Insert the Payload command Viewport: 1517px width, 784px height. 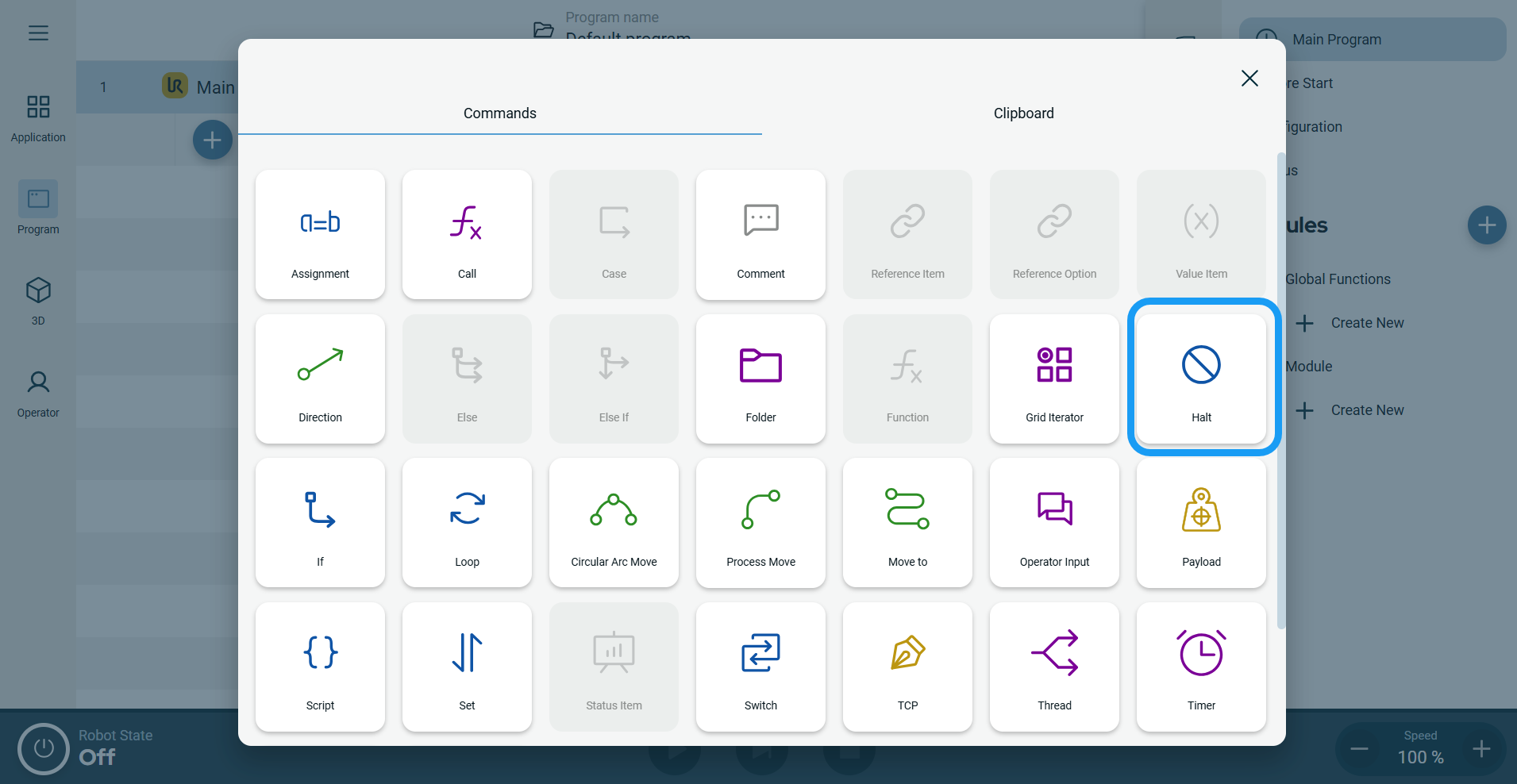(1201, 523)
